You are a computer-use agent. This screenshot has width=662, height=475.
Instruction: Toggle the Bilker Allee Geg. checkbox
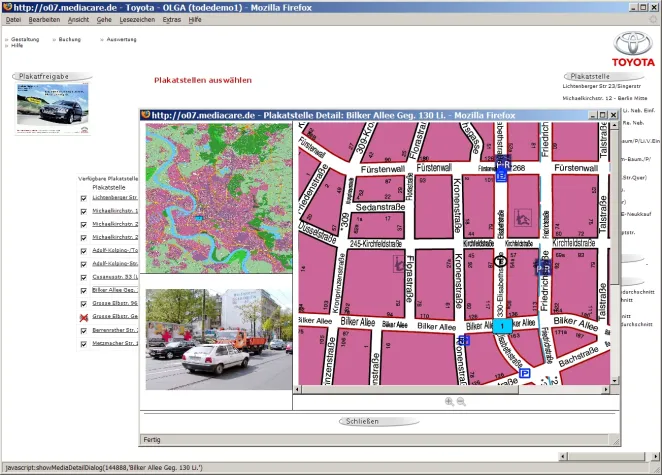[x=83, y=289]
